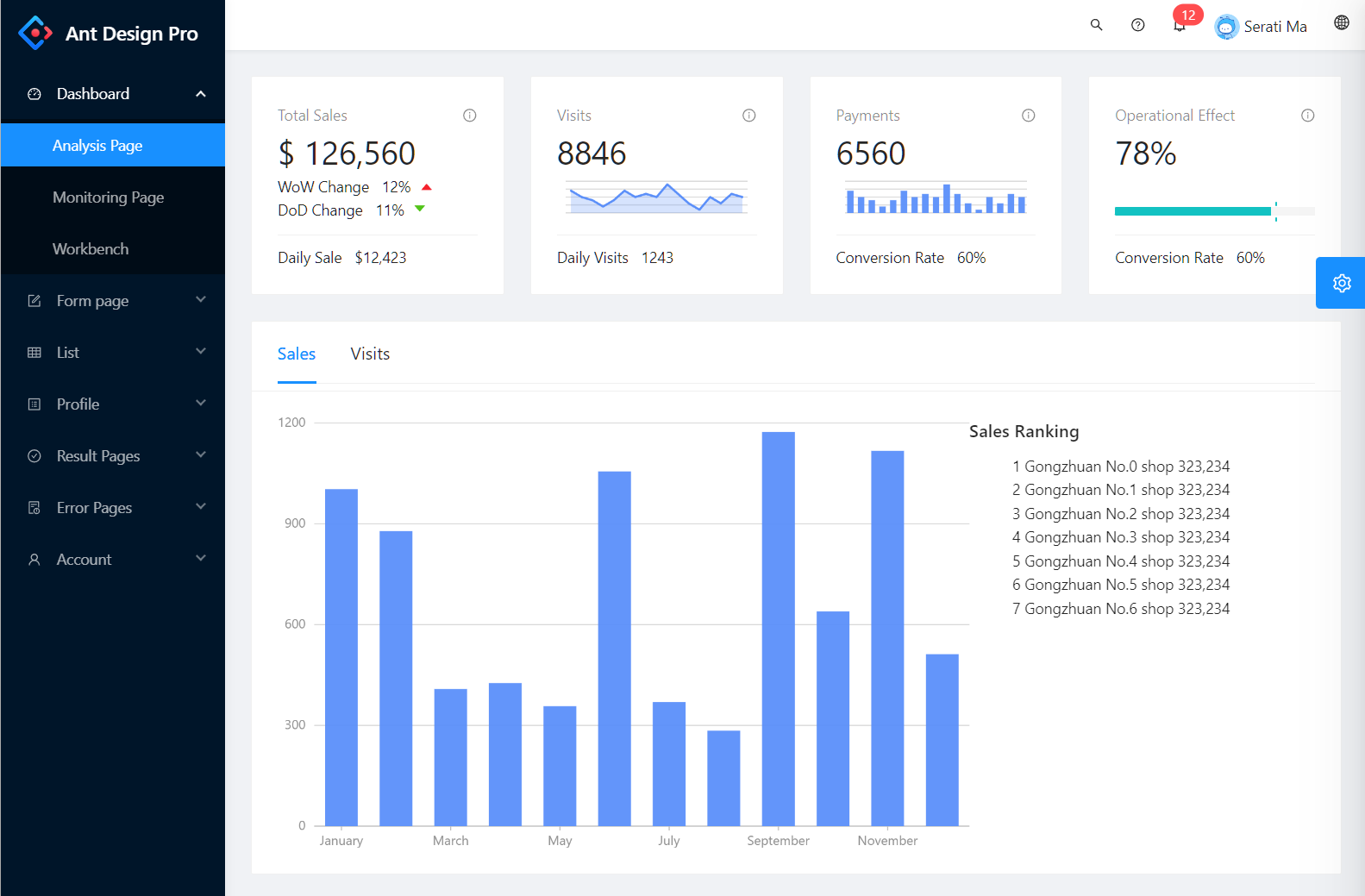Click the Operational Effect info icon
Image resolution: width=1365 pixels, height=896 pixels.
1307,116
